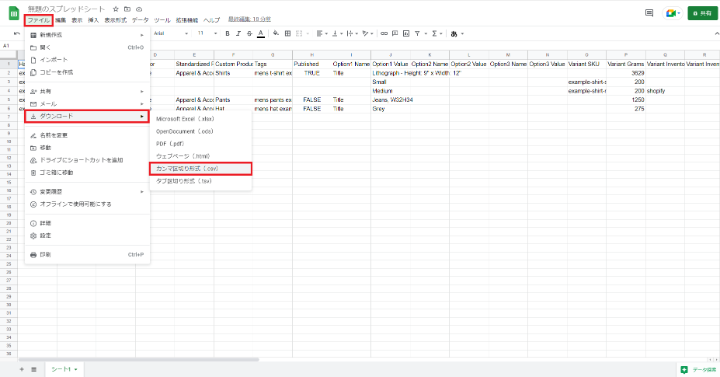Open the Arial font dropdown
Screen dimensions: 720x377
pos(171,34)
